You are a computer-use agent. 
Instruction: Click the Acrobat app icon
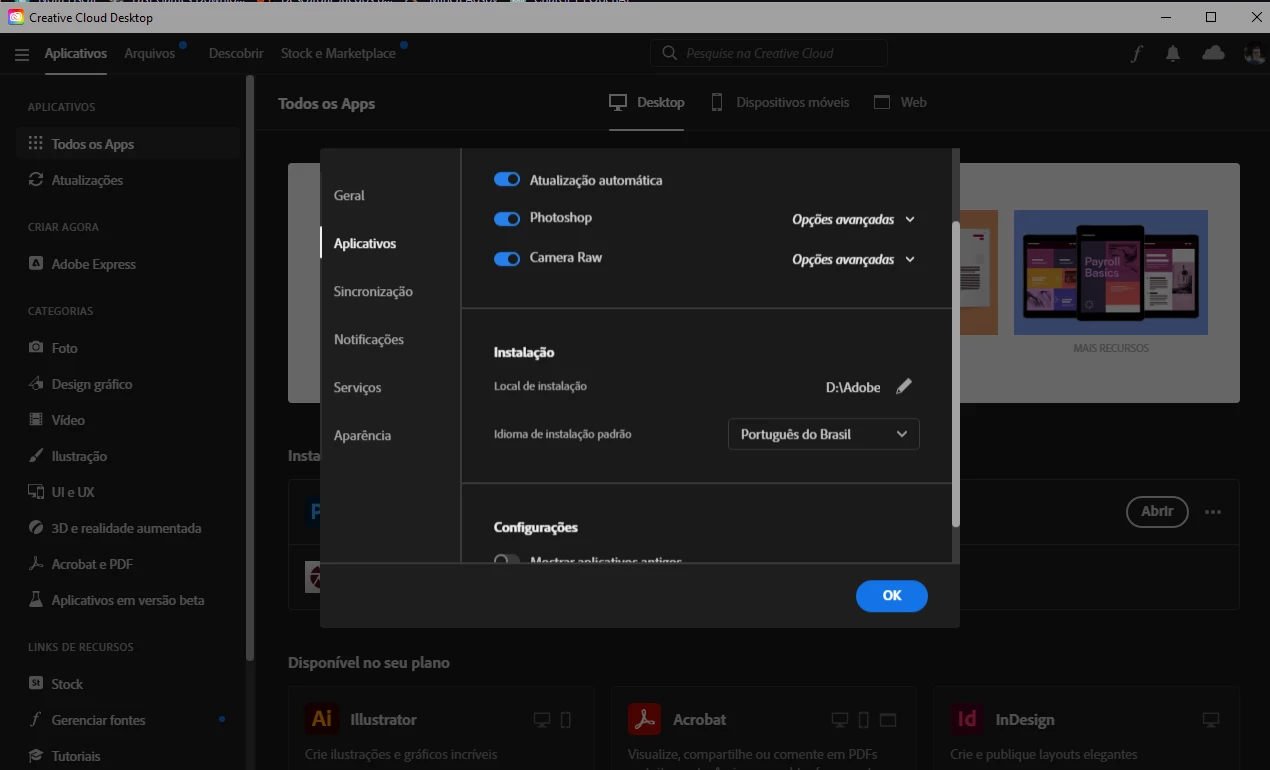pos(644,719)
